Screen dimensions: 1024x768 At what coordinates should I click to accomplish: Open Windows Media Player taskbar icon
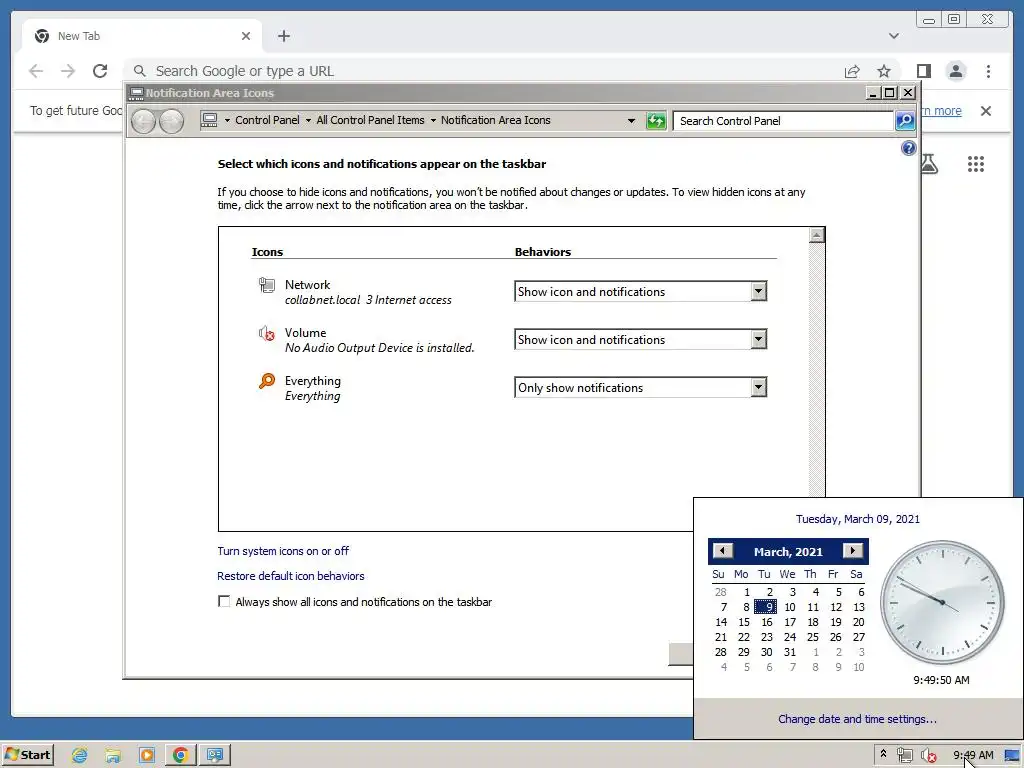[147, 756]
